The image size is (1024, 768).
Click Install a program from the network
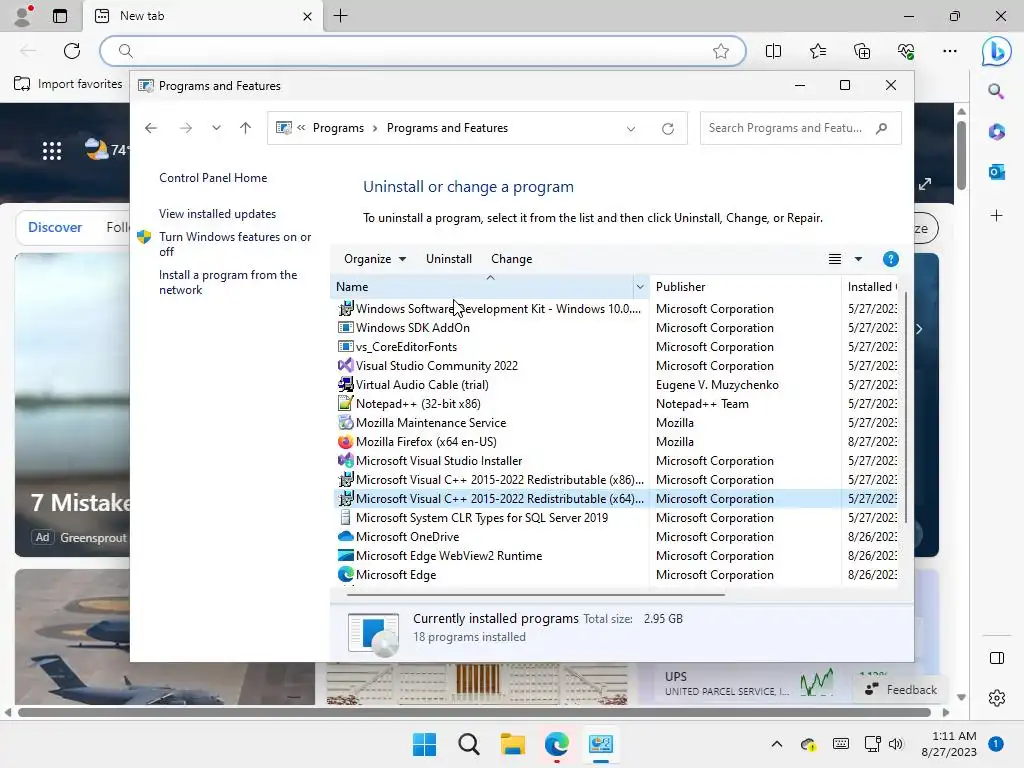[228, 282]
